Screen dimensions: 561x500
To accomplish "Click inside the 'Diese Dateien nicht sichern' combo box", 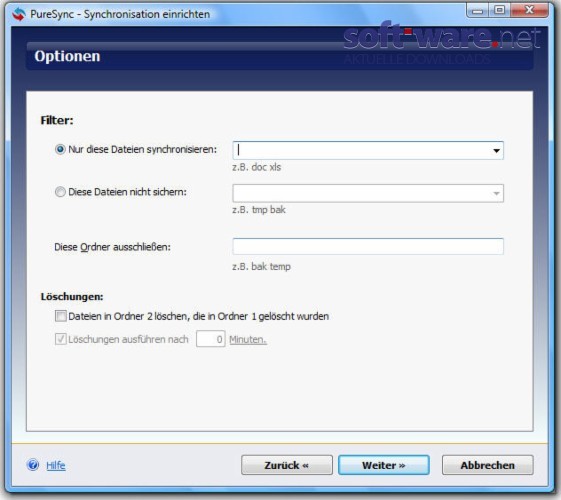I will click(362, 193).
